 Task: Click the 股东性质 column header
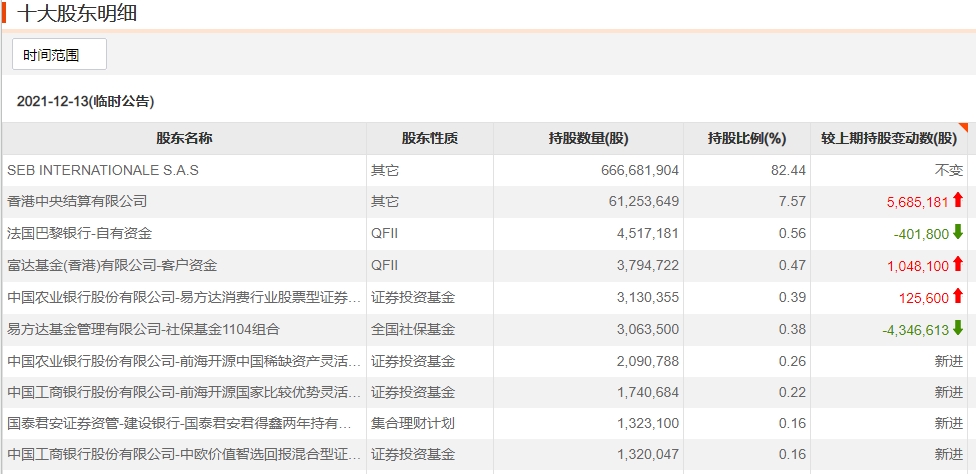coord(429,139)
